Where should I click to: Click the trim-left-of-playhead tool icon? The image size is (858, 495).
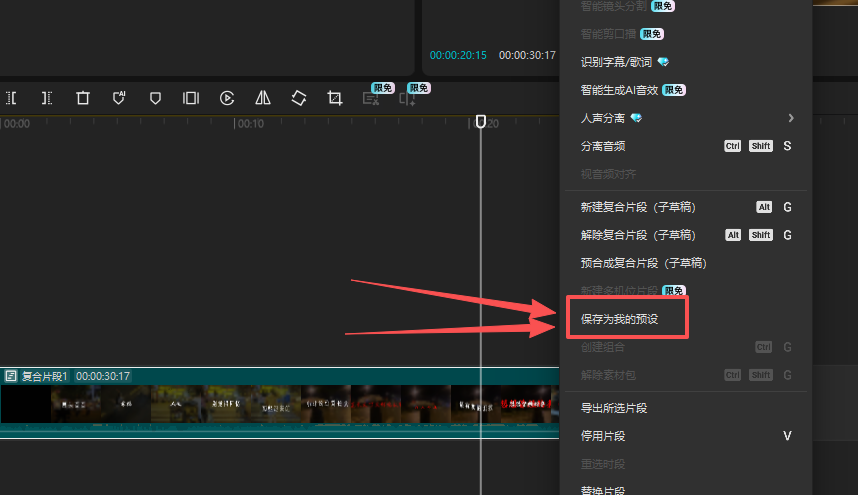click(12, 98)
